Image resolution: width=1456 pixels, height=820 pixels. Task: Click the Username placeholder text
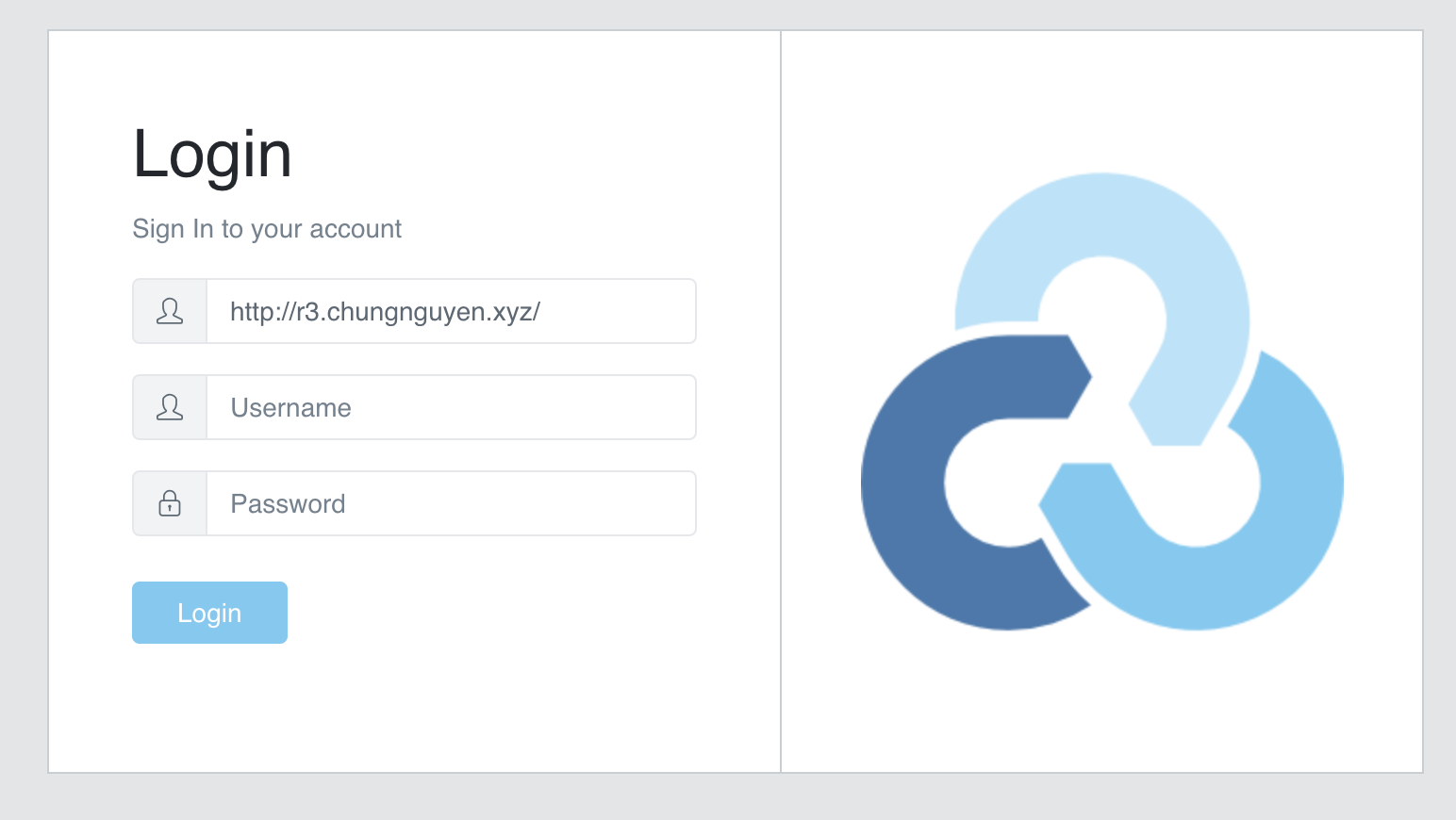click(290, 407)
